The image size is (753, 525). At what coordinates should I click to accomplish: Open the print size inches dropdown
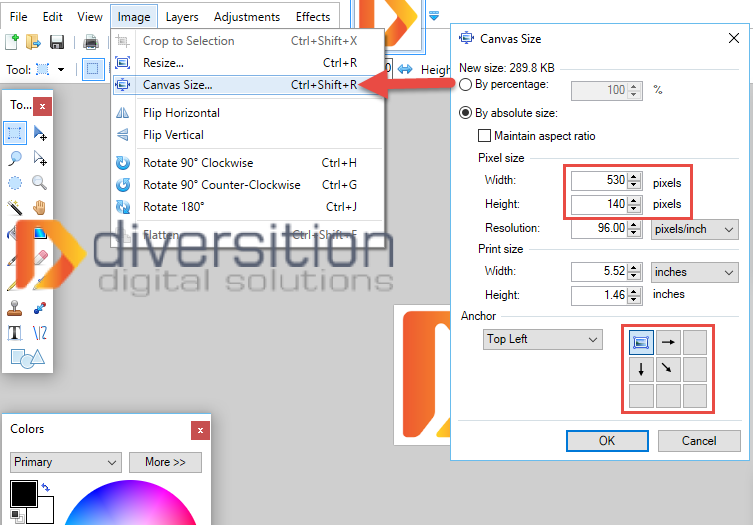(694, 272)
